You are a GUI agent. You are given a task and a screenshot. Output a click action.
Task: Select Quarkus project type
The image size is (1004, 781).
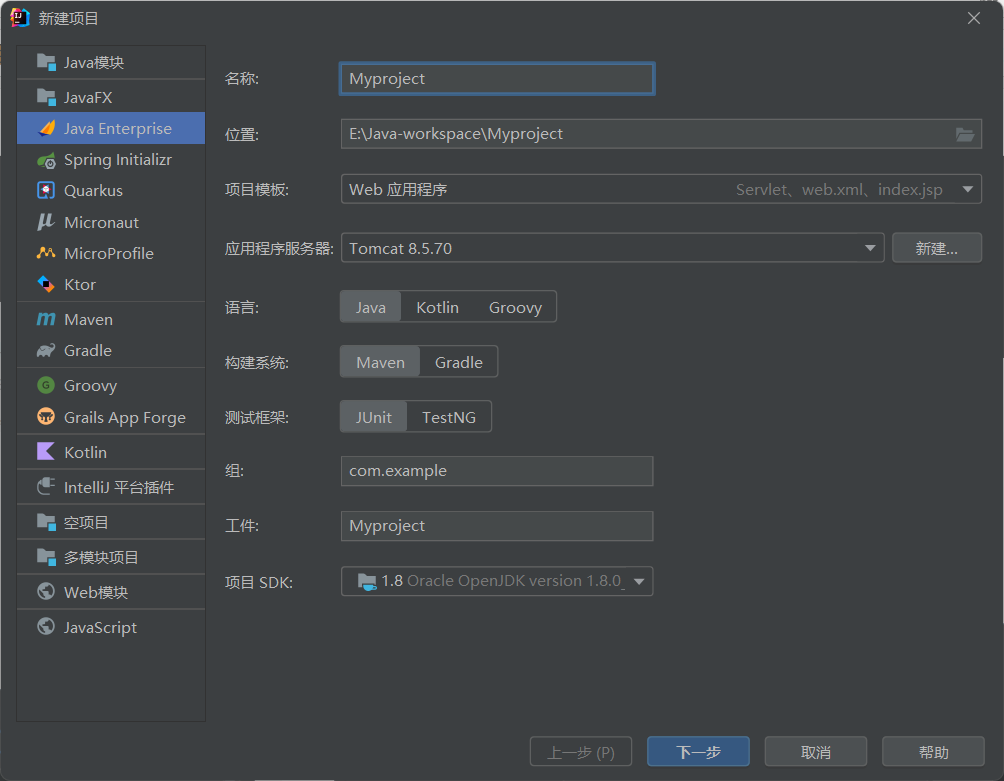click(x=111, y=191)
